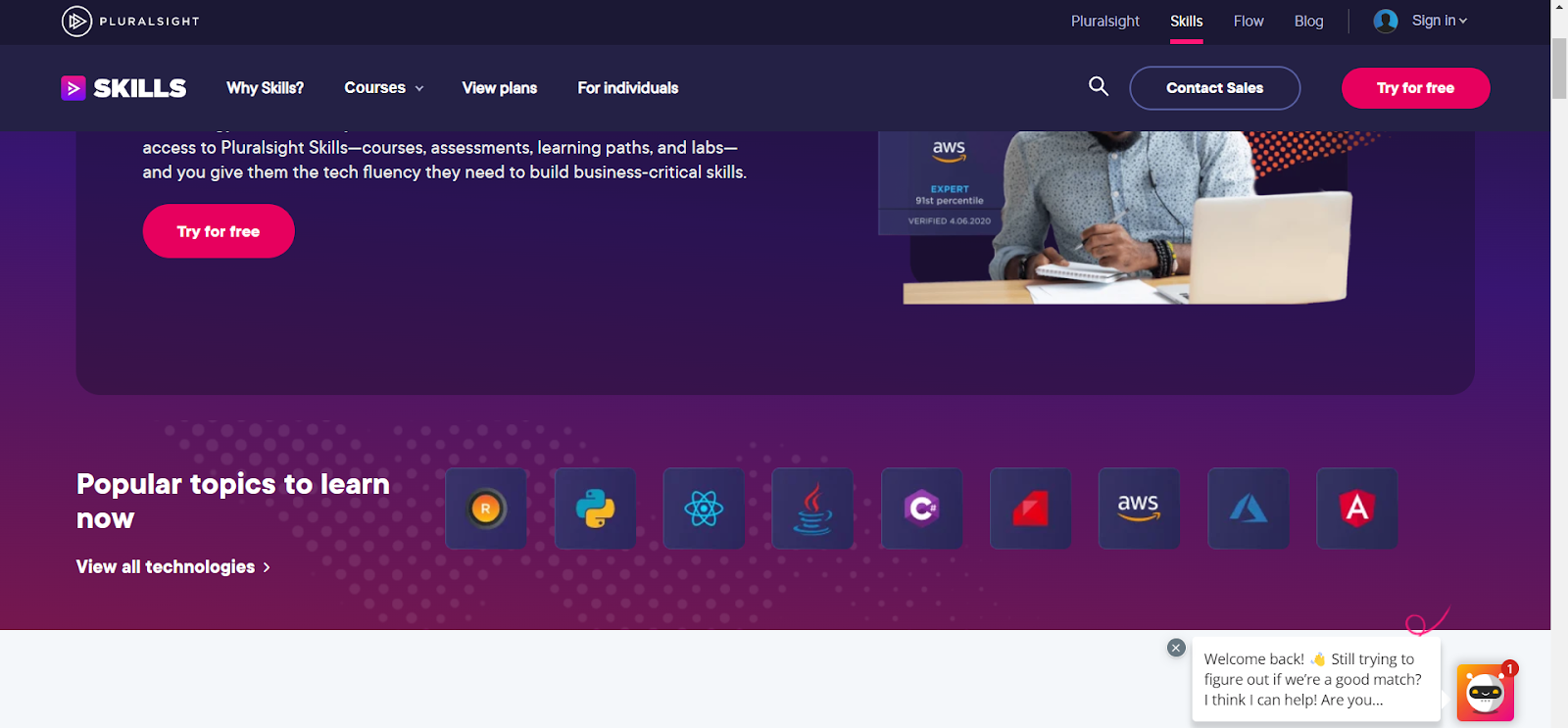Open the Blog top nav link

coord(1308,21)
